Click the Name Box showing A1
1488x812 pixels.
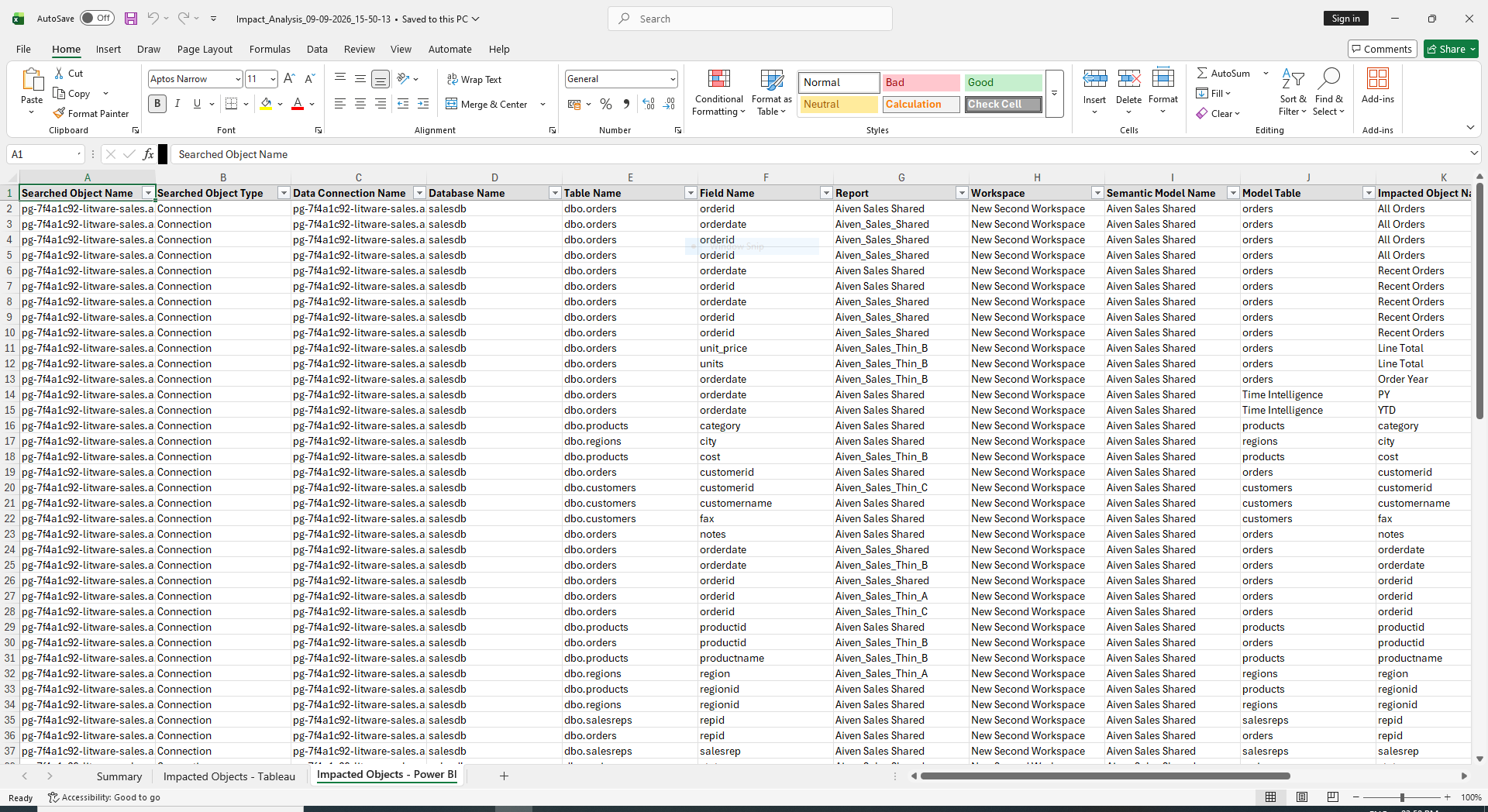[45, 154]
